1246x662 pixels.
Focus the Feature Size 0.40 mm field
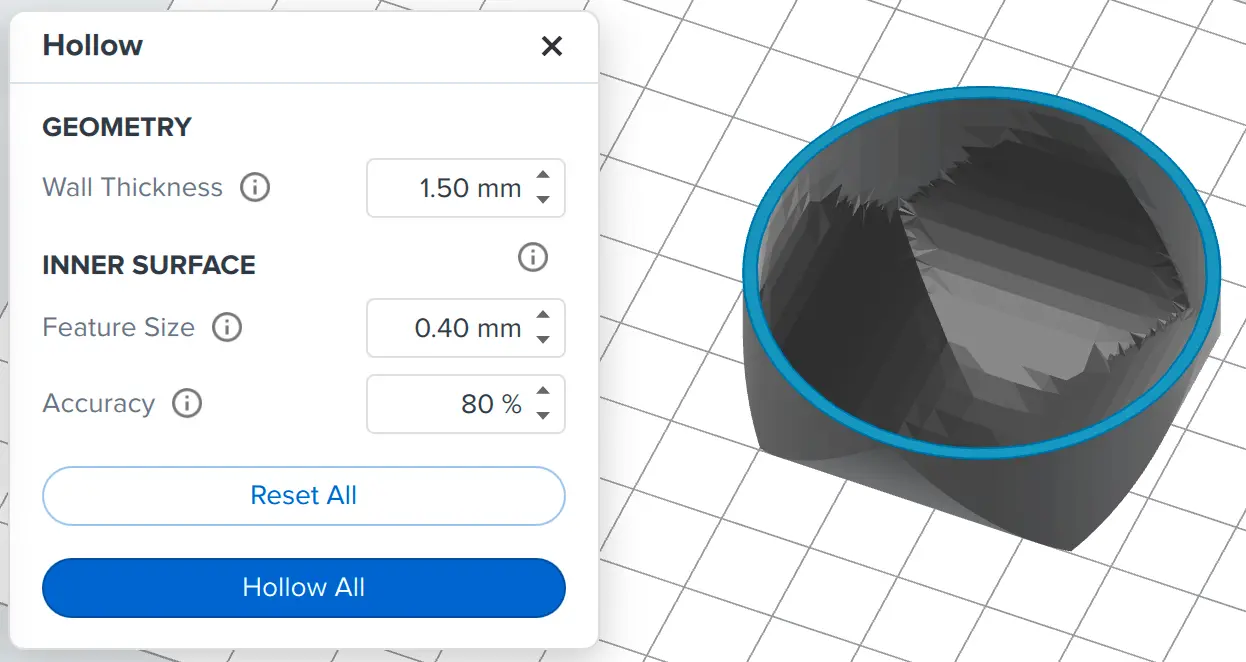[x=466, y=328]
